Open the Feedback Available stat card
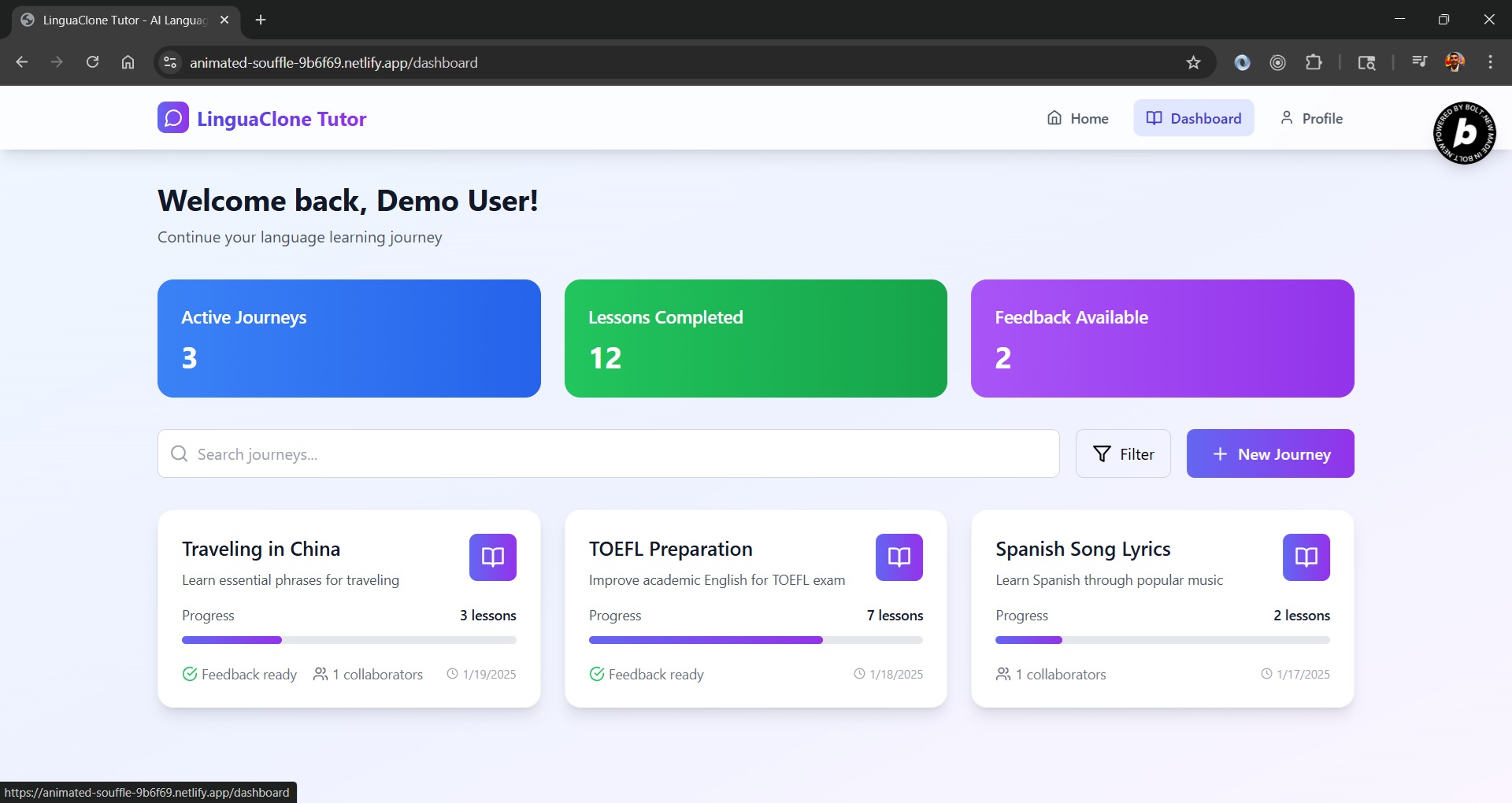1512x803 pixels. point(1162,339)
